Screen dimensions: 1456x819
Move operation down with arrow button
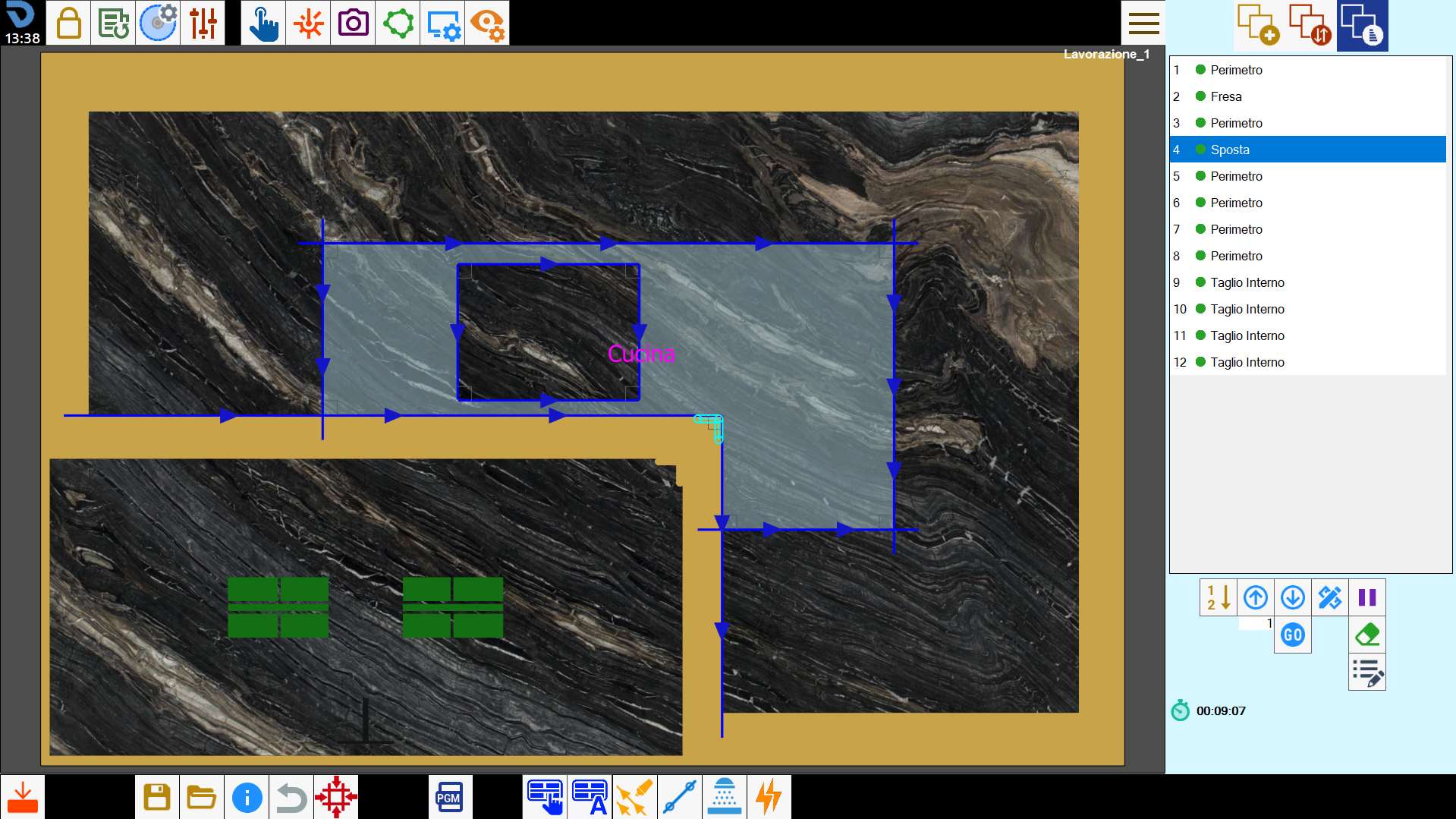[1293, 597]
